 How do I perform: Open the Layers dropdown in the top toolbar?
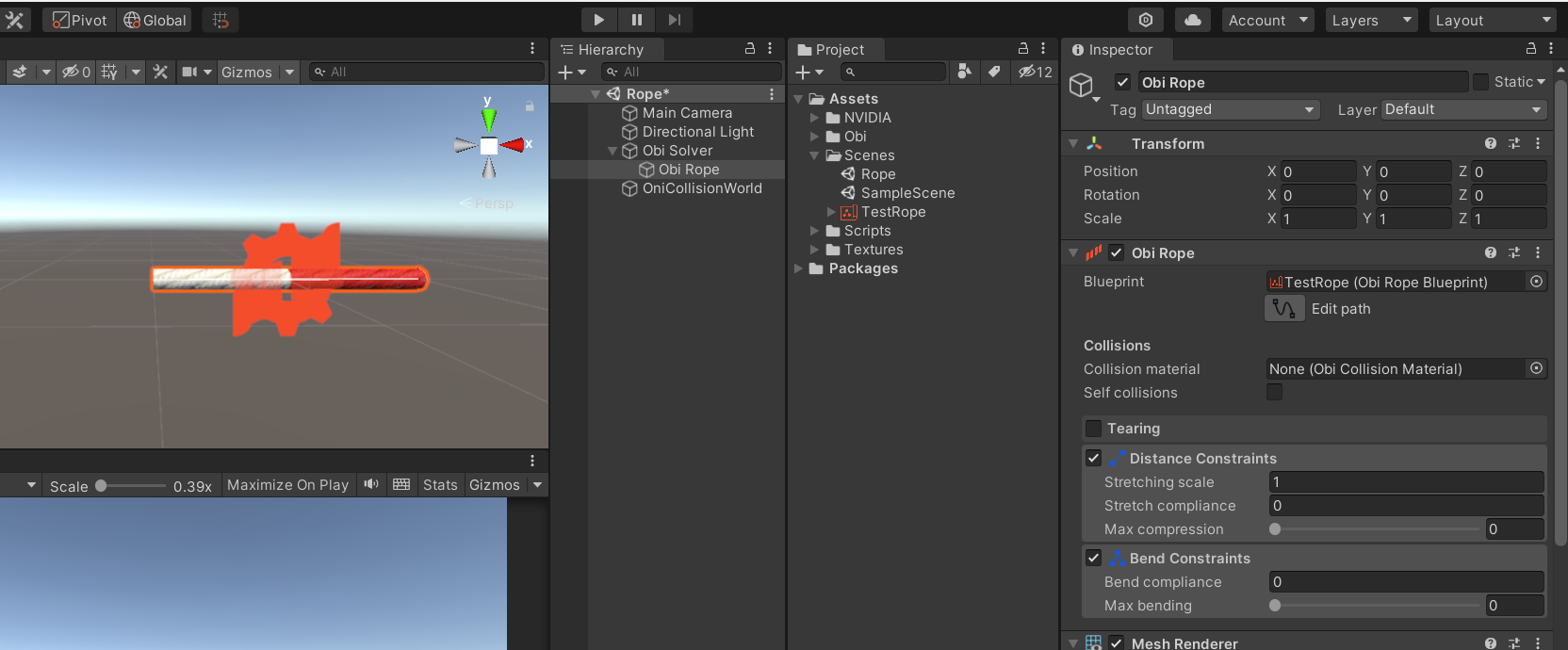coord(1372,20)
